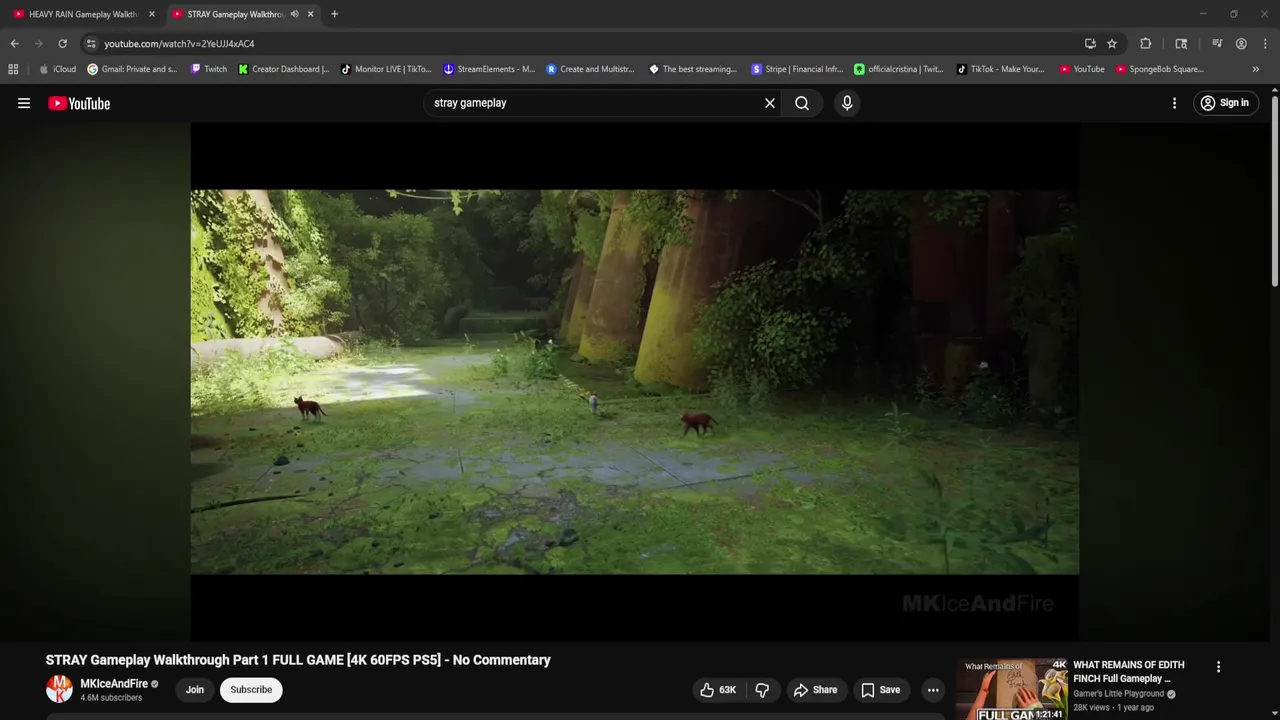
Task: Open YouTube settings three-dot menu
Action: (1174, 103)
